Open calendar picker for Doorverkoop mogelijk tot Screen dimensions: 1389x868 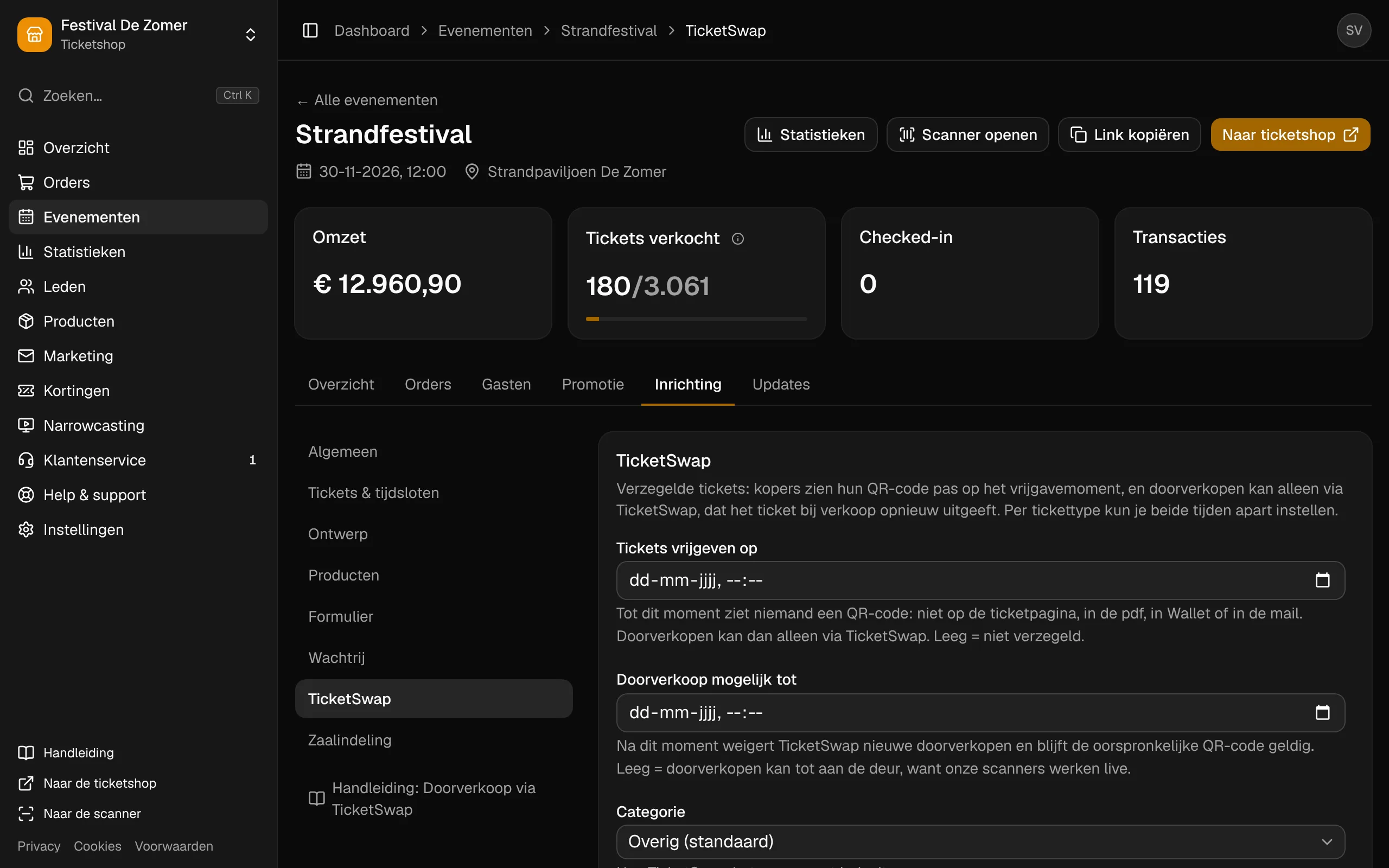pyautogui.click(x=1322, y=713)
